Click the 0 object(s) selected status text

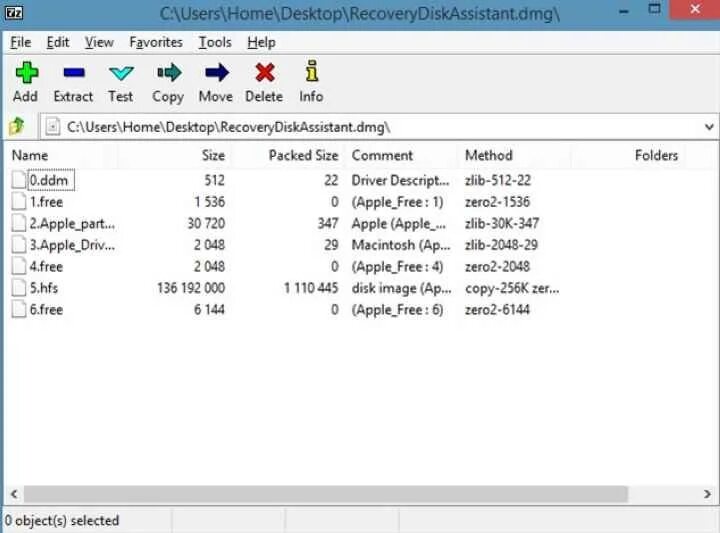click(62, 521)
